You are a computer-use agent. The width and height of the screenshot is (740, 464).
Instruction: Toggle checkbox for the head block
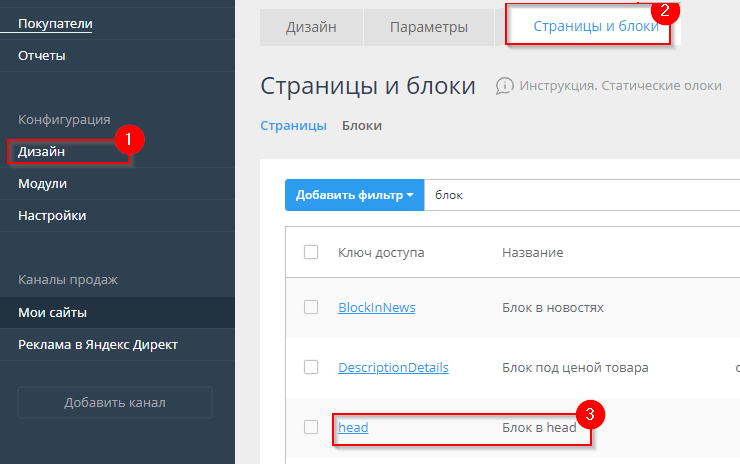click(311, 427)
